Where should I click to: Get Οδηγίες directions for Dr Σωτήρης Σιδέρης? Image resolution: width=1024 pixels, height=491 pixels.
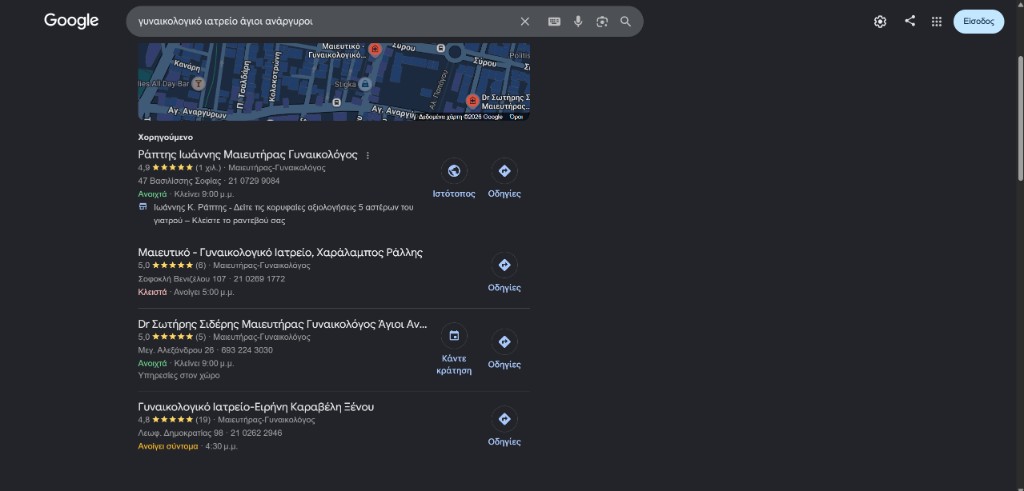504,341
